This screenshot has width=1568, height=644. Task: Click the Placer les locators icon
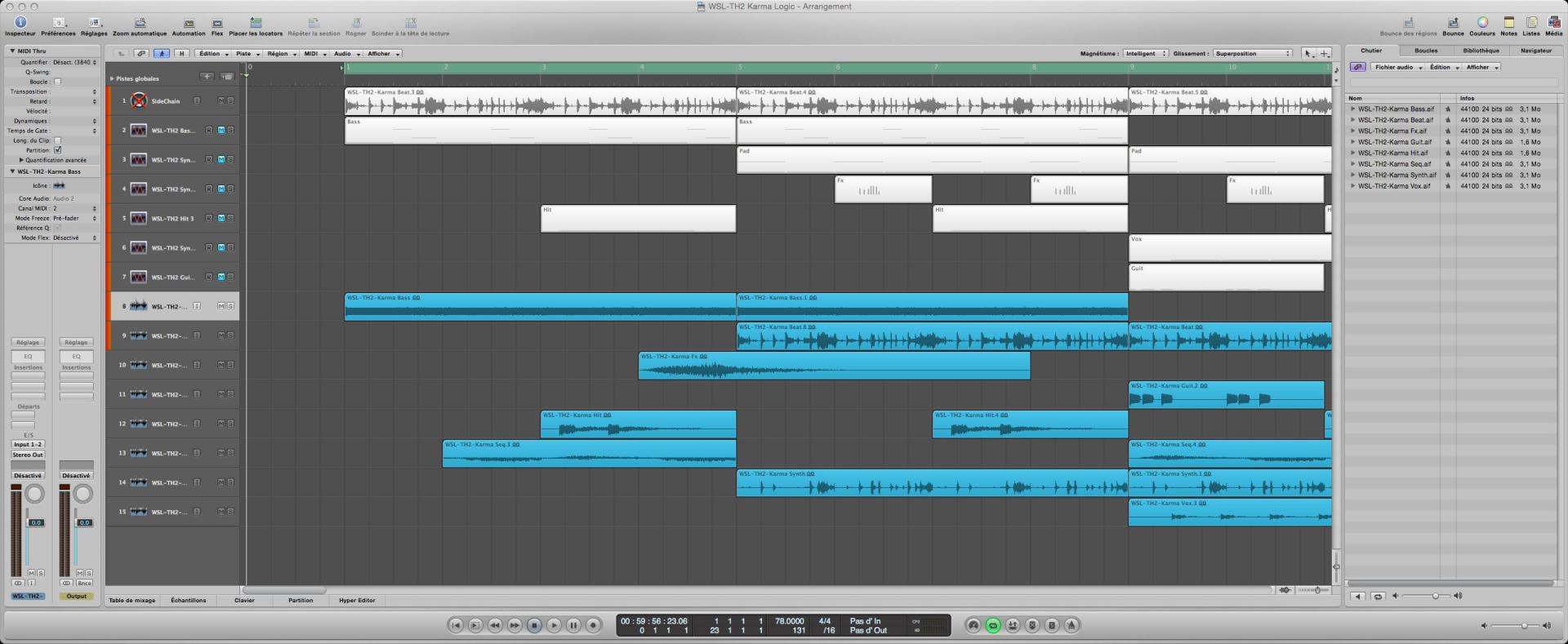click(256, 23)
